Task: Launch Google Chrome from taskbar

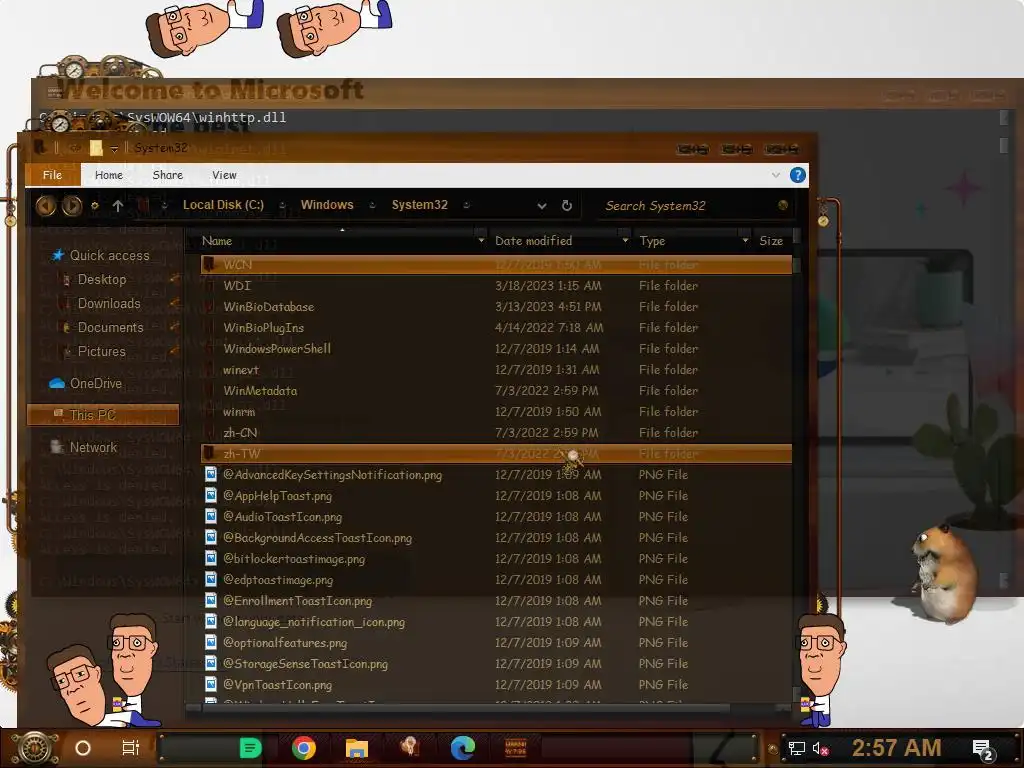Action: pos(304,748)
